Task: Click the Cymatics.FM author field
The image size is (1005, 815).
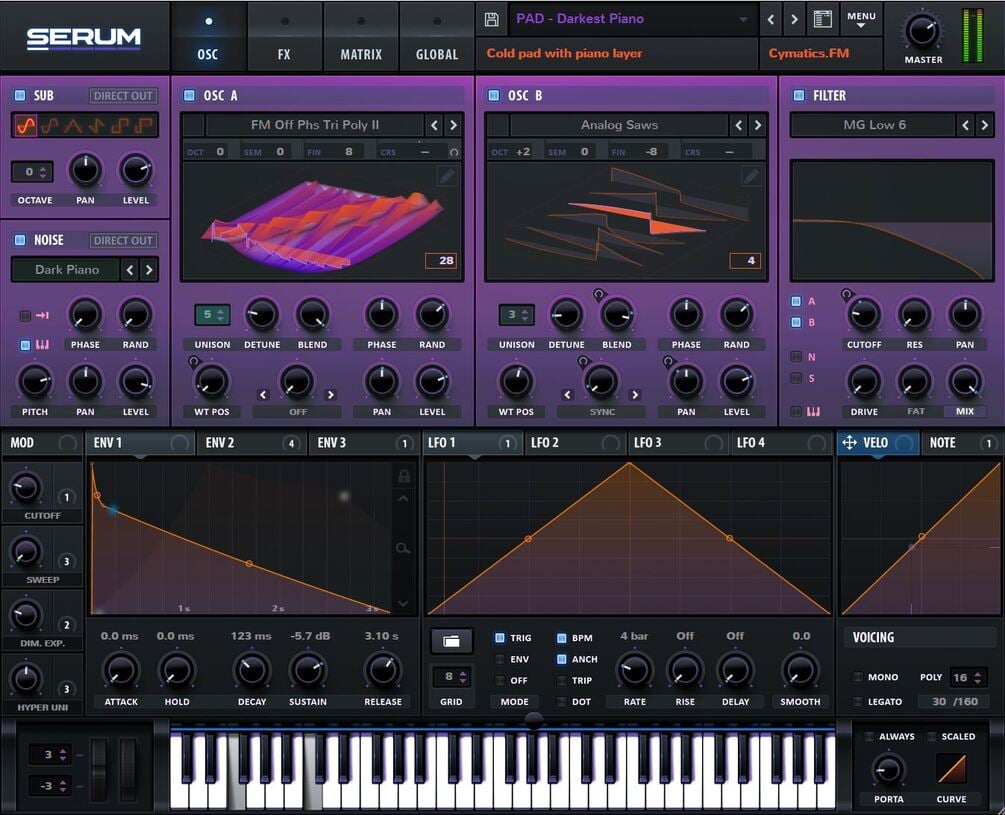Action: pos(822,54)
